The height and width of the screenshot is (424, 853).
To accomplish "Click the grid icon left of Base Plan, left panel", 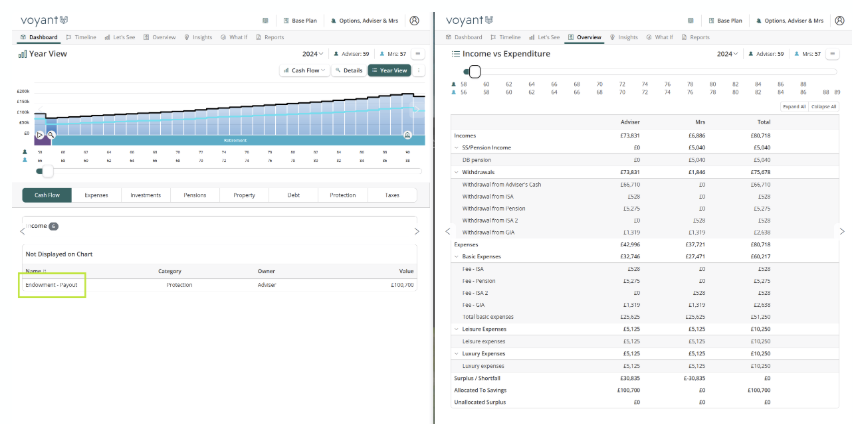I will [x=264, y=20].
